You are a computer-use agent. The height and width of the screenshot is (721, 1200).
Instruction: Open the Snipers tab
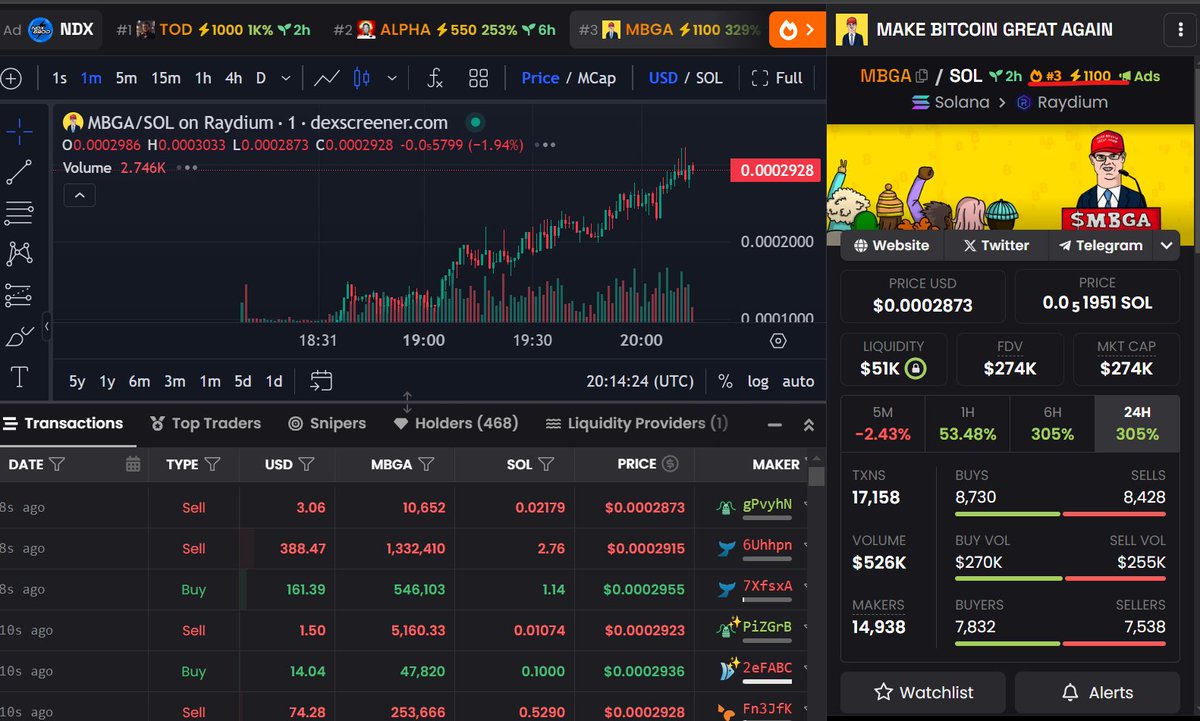click(327, 423)
